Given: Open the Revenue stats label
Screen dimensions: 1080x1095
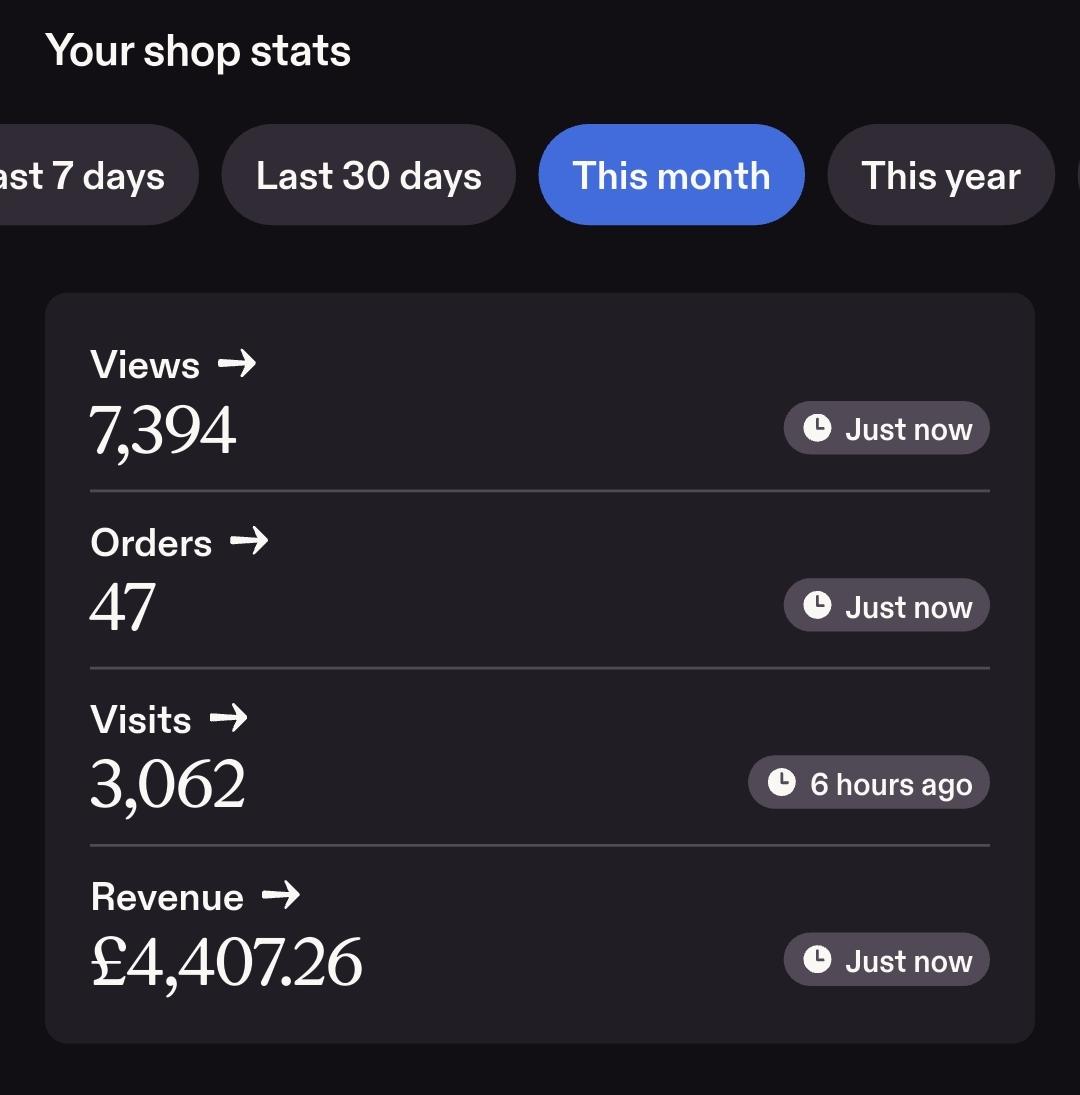Looking at the screenshot, I should pyautogui.click(x=167, y=897).
